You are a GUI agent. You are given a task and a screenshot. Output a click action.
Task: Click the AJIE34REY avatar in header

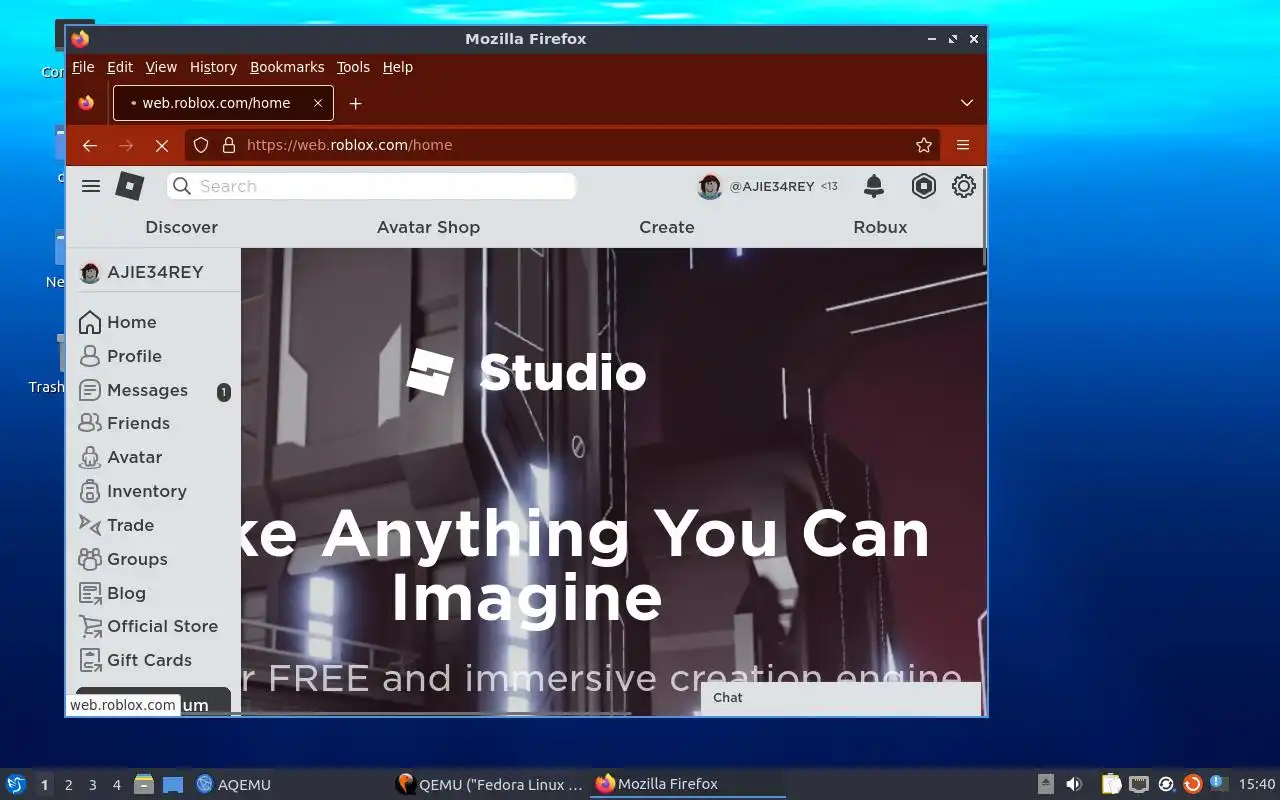click(710, 186)
